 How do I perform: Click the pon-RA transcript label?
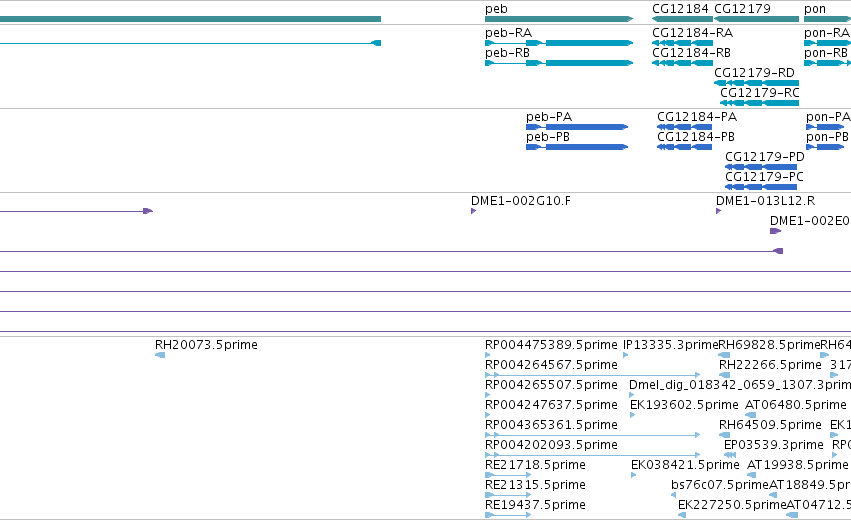(x=827, y=33)
